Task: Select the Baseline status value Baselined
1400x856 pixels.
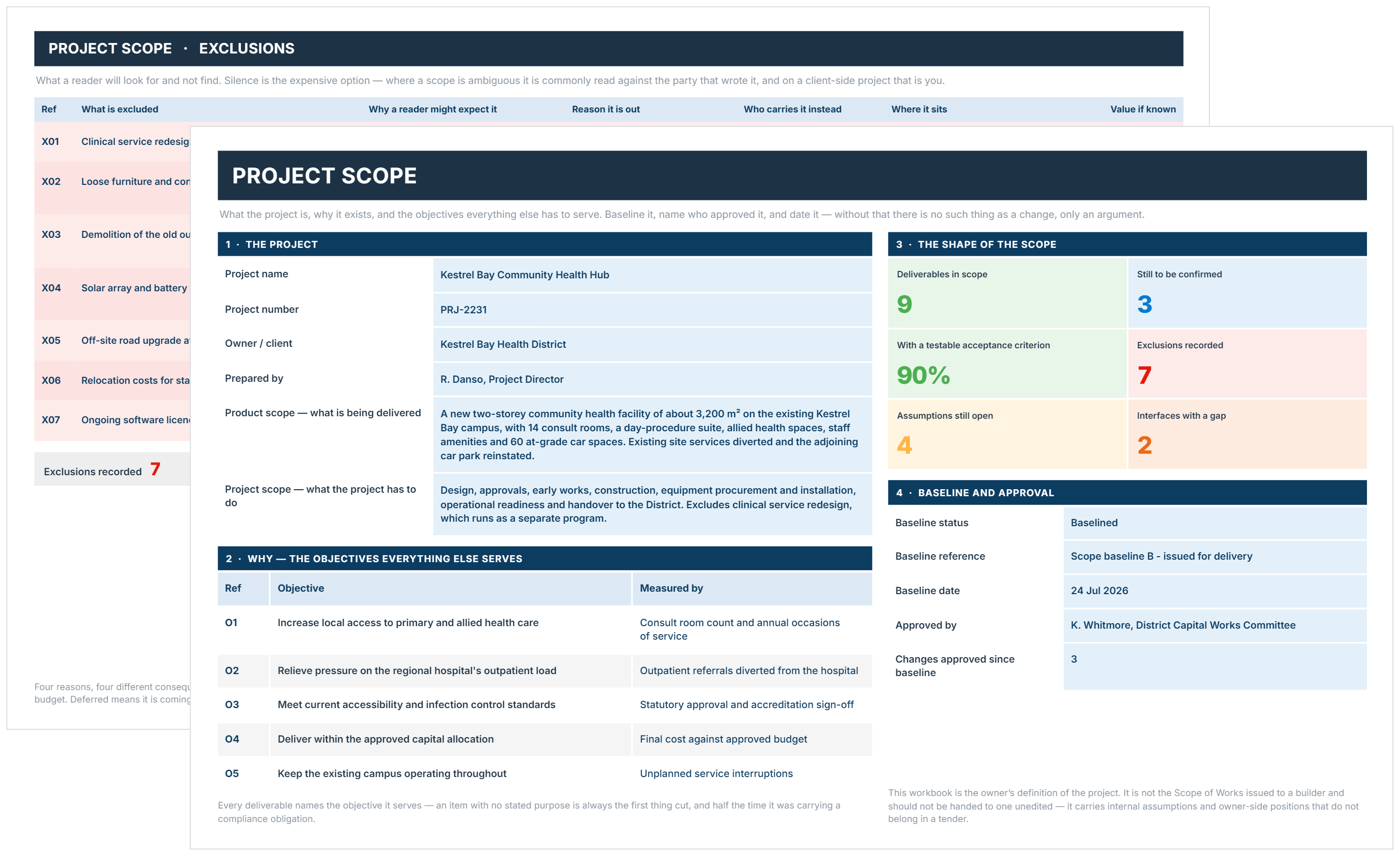Action: [1215, 523]
